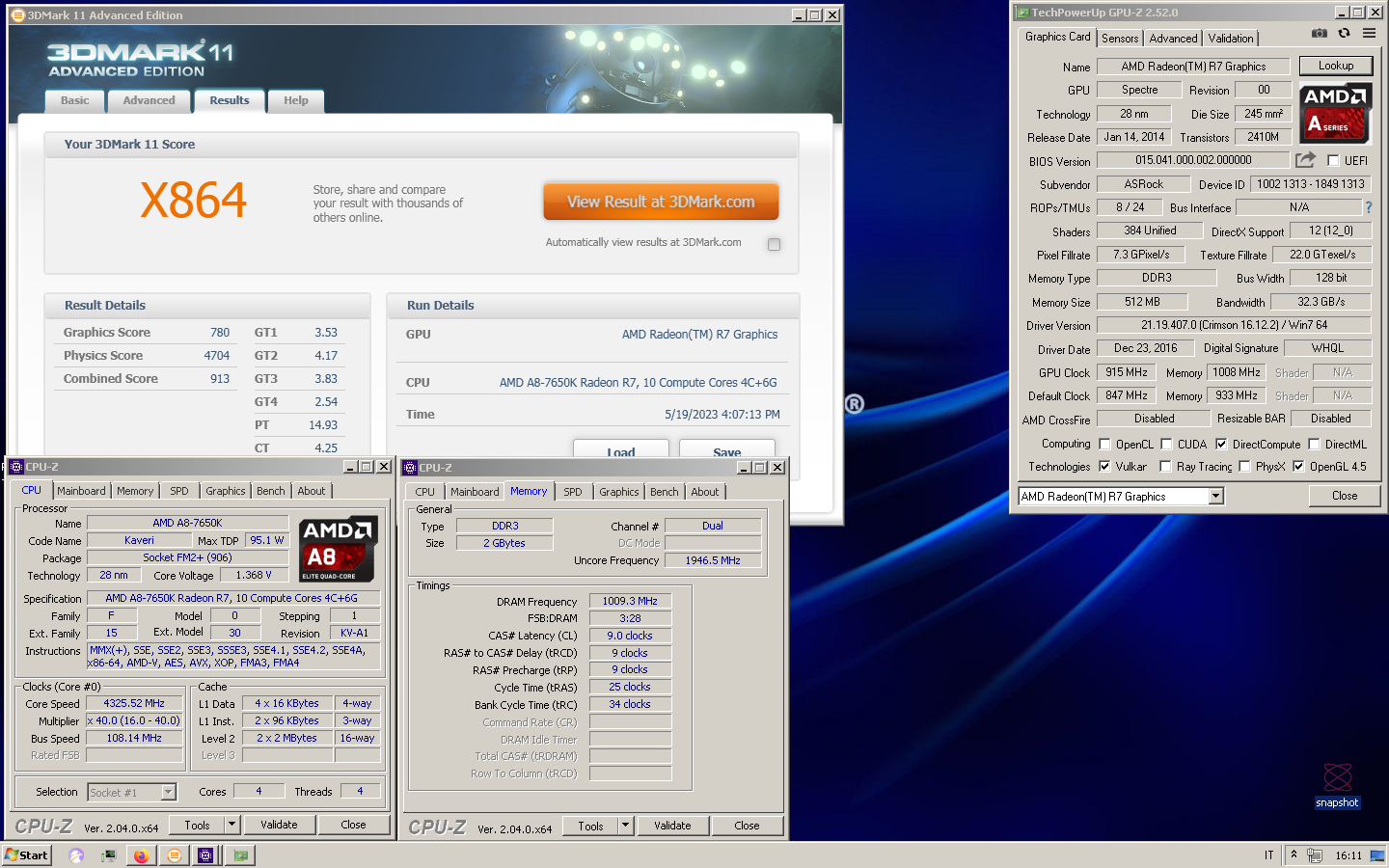
Task: Click the taskbar clock showing 16:11
Action: tap(1348, 855)
